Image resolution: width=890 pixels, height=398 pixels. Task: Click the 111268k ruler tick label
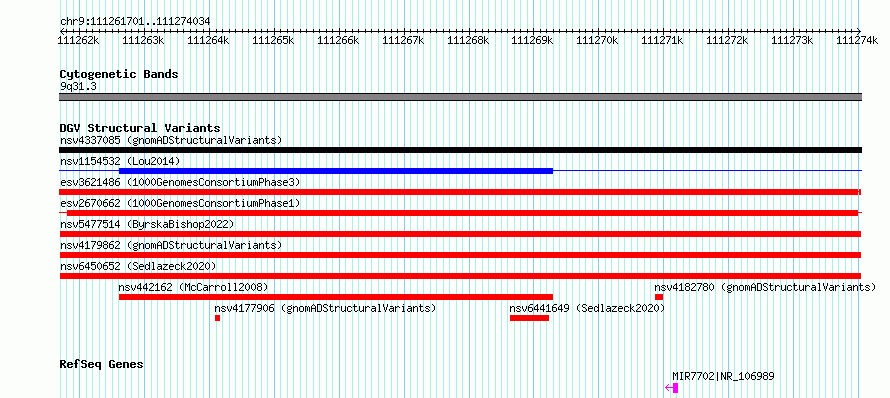pos(468,40)
